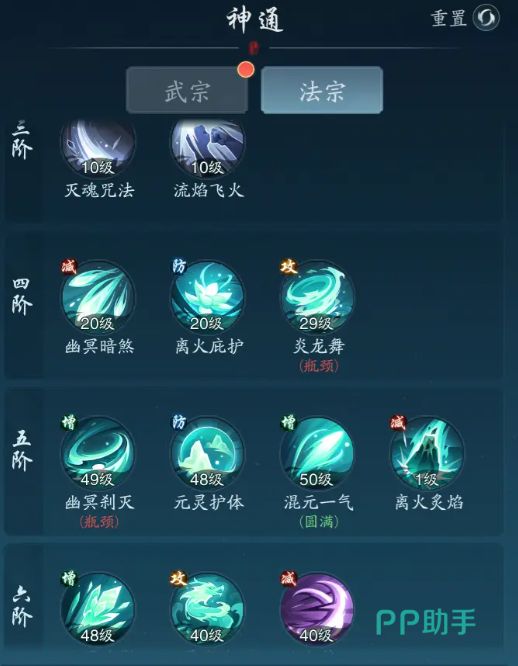Open the 混元一气 skill icon
This screenshot has height=666, width=518.
tap(317, 454)
